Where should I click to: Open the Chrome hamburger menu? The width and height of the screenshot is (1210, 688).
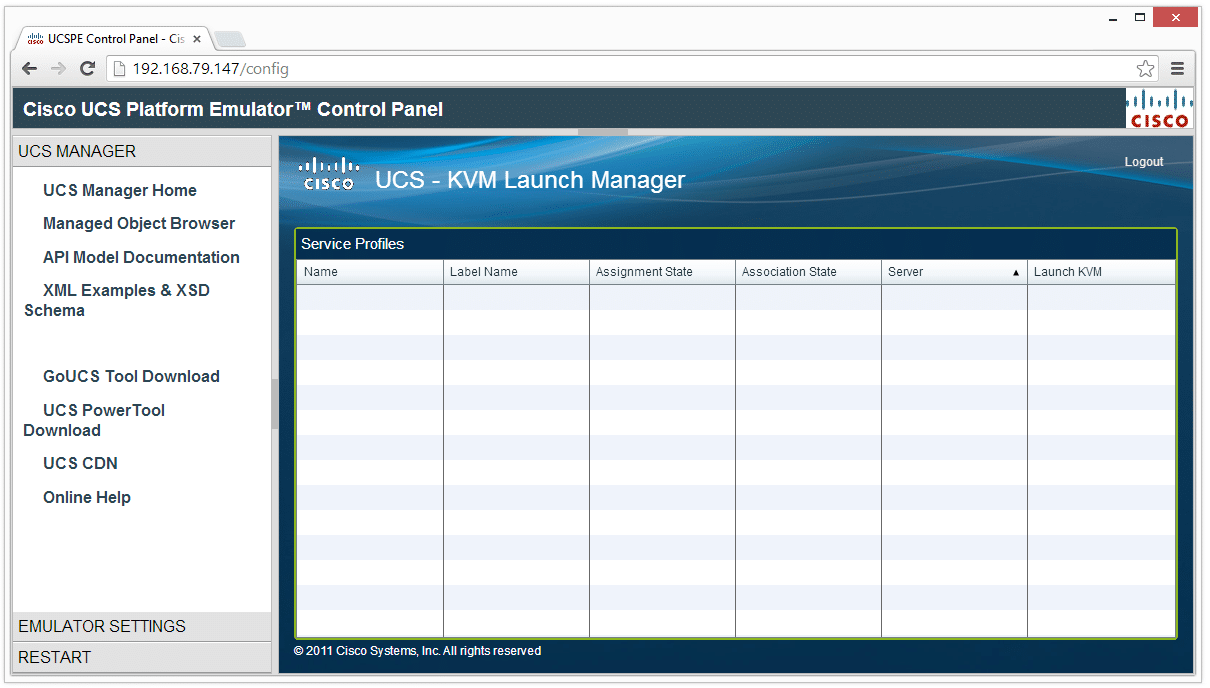click(x=1177, y=69)
